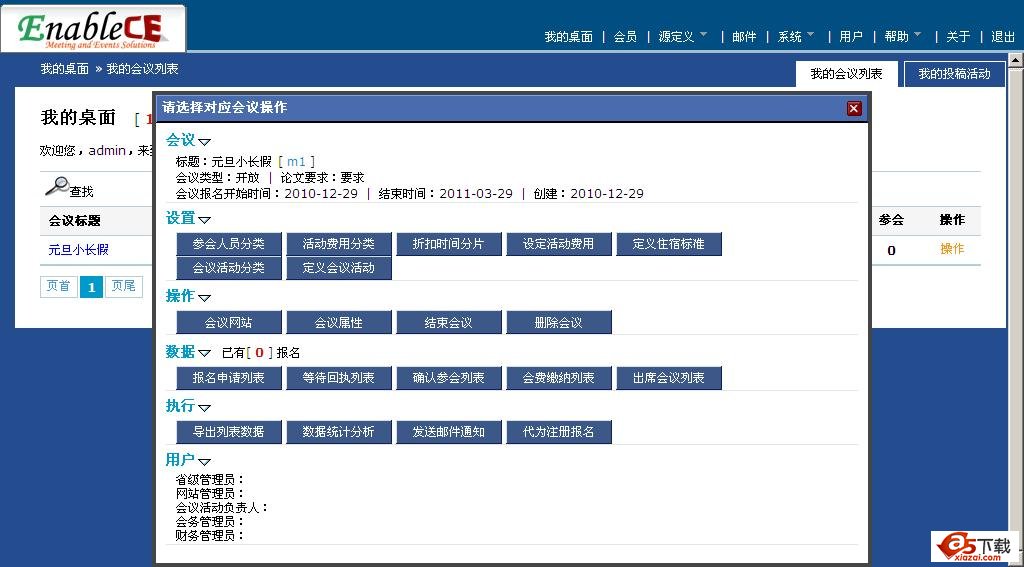Click the start date 2010-12-29
Image resolution: width=1024 pixels, height=567 pixels.
pos(321,193)
